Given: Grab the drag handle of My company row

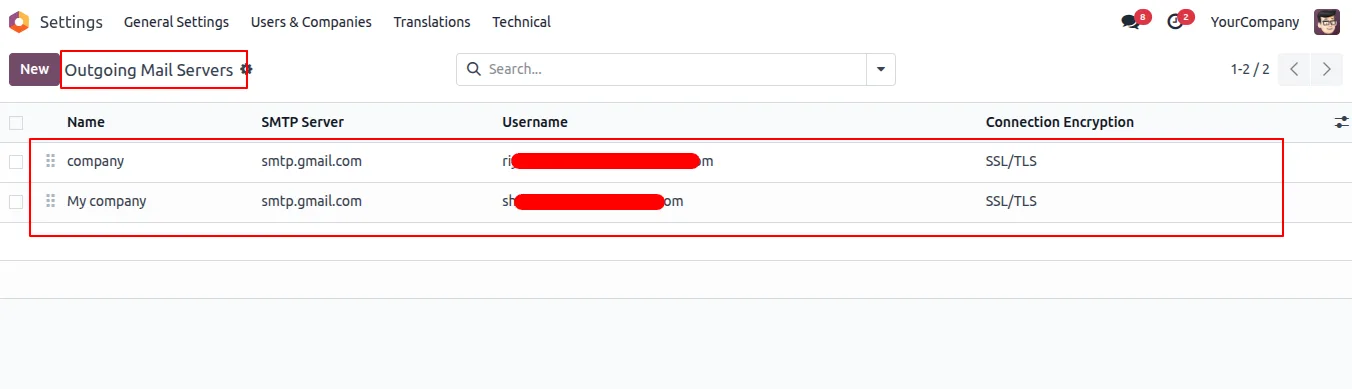Looking at the screenshot, I should pos(51,201).
